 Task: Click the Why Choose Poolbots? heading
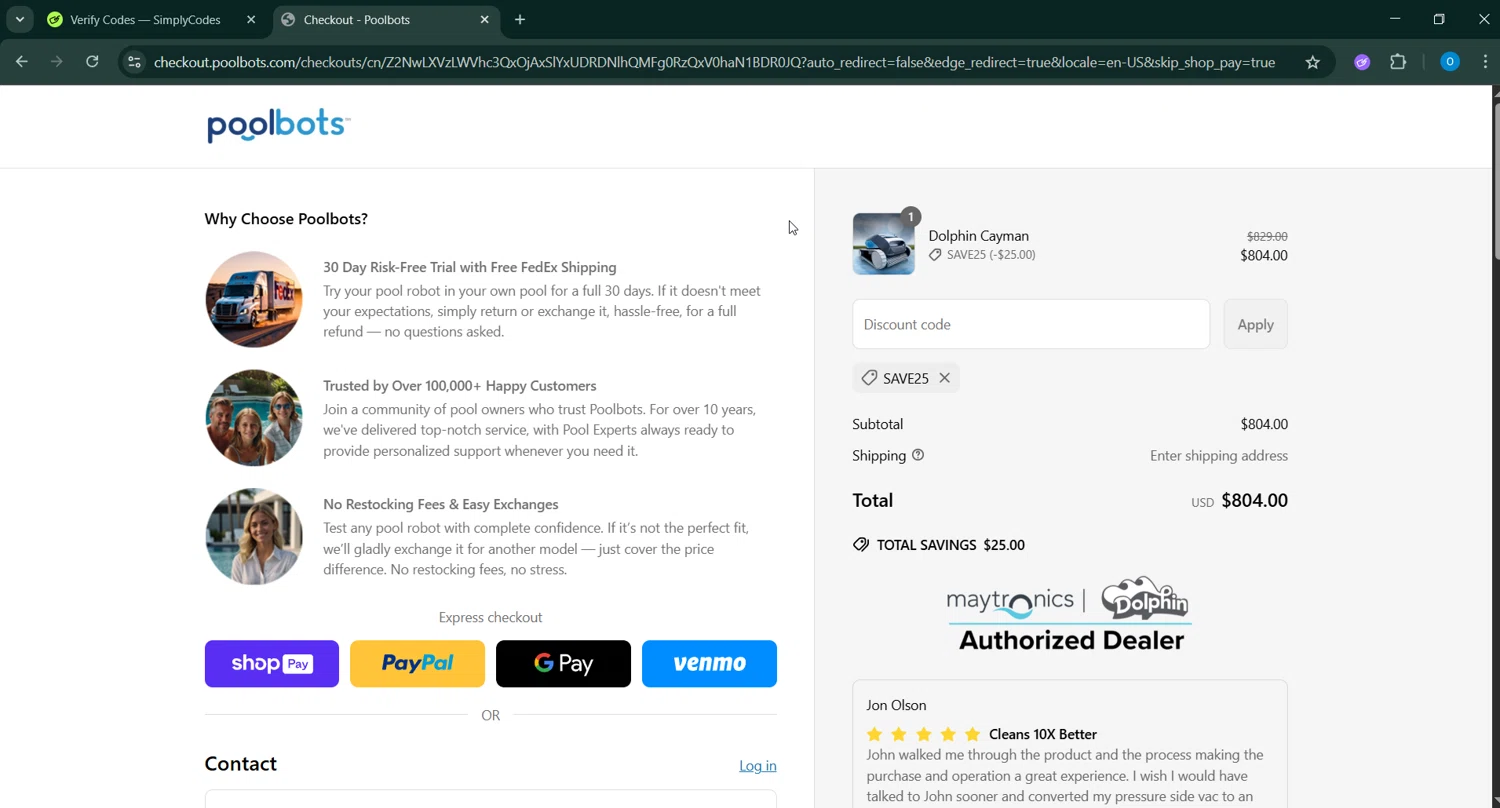pyautogui.click(x=286, y=219)
